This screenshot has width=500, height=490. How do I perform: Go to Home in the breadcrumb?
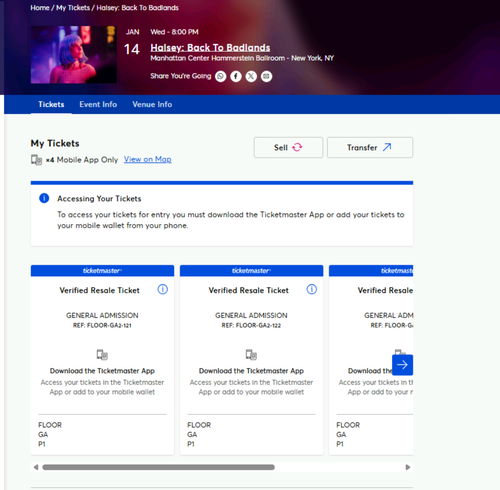(40, 8)
